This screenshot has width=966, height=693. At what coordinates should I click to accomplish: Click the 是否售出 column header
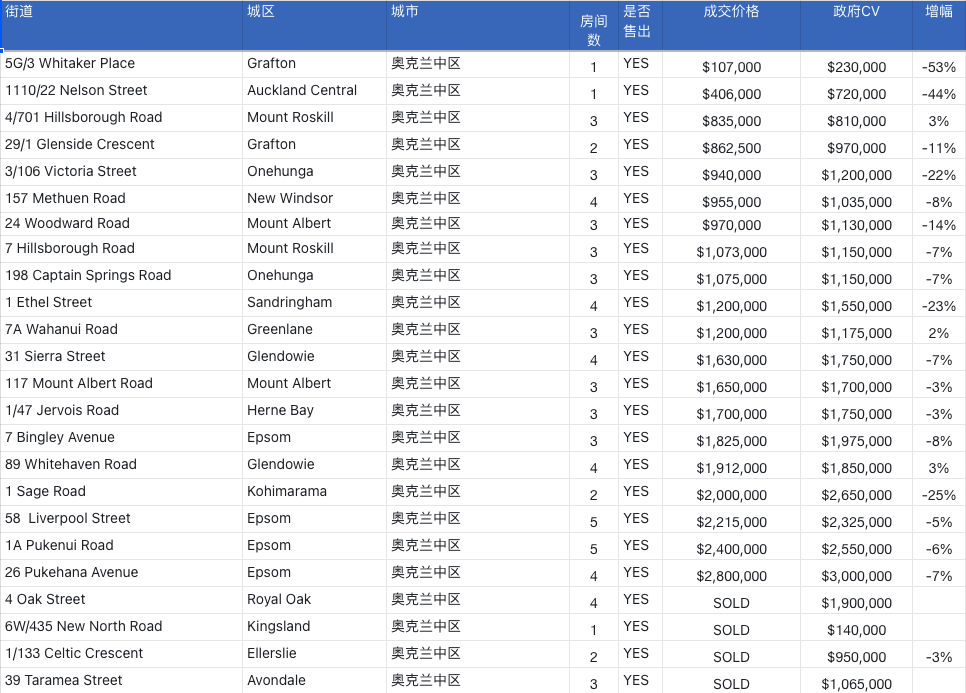pos(641,25)
